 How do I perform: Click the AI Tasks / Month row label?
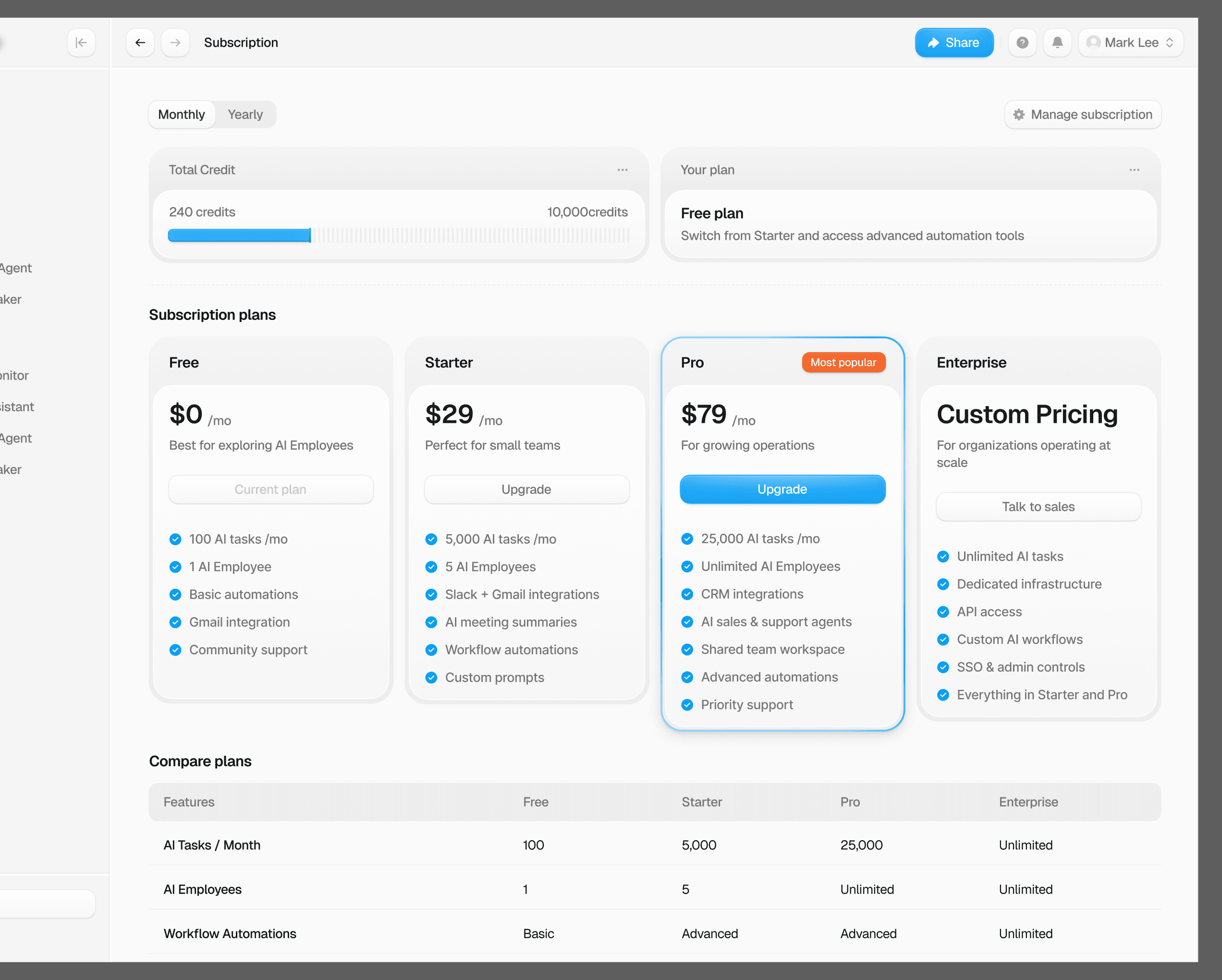click(x=212, y=845)
